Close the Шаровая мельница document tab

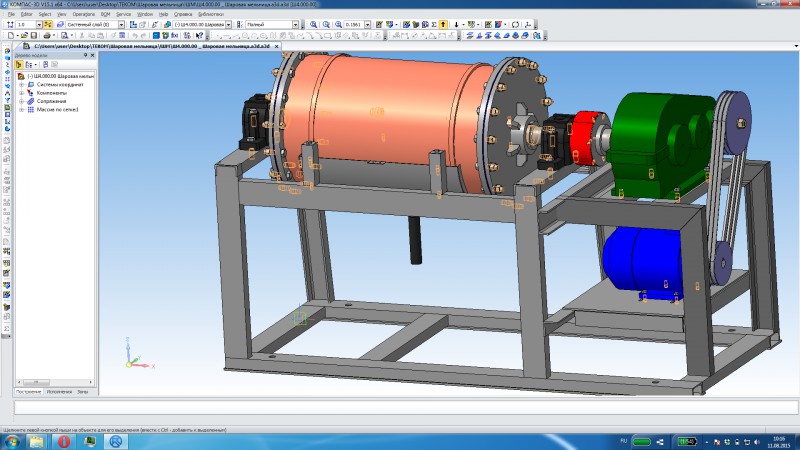pyautogui.click(x=277, y=46)
